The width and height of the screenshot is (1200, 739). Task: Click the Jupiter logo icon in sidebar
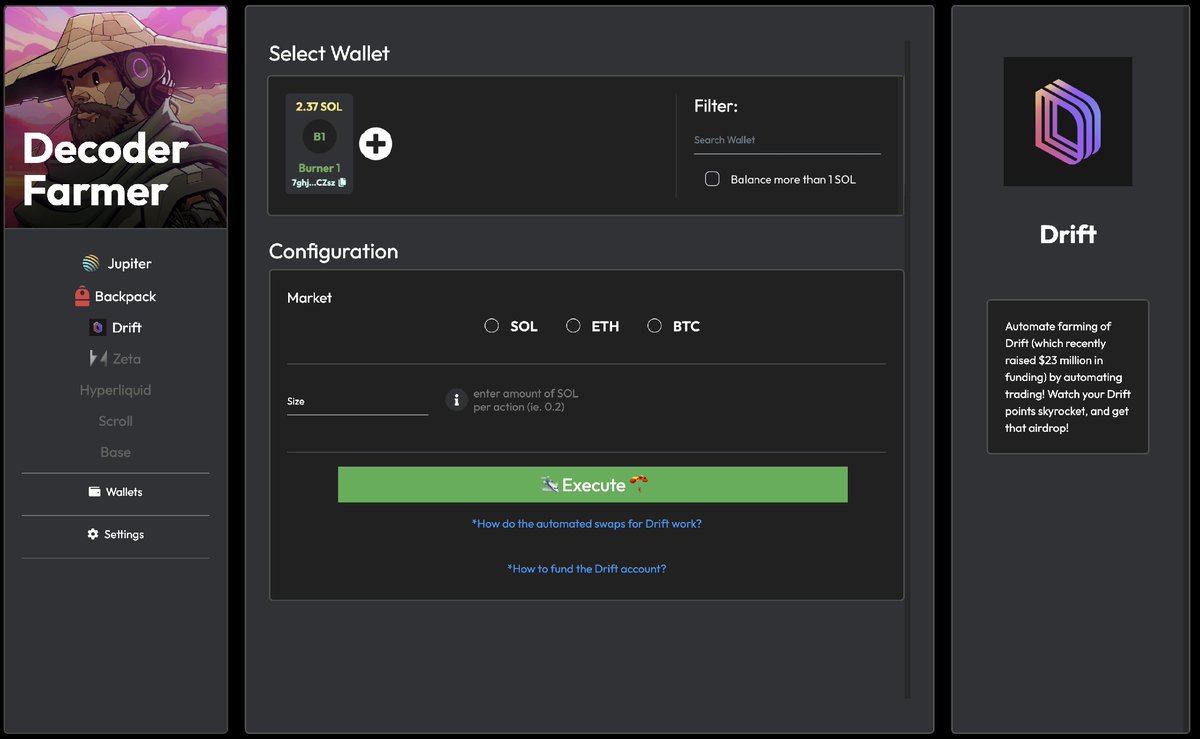(x=91, y=264)
